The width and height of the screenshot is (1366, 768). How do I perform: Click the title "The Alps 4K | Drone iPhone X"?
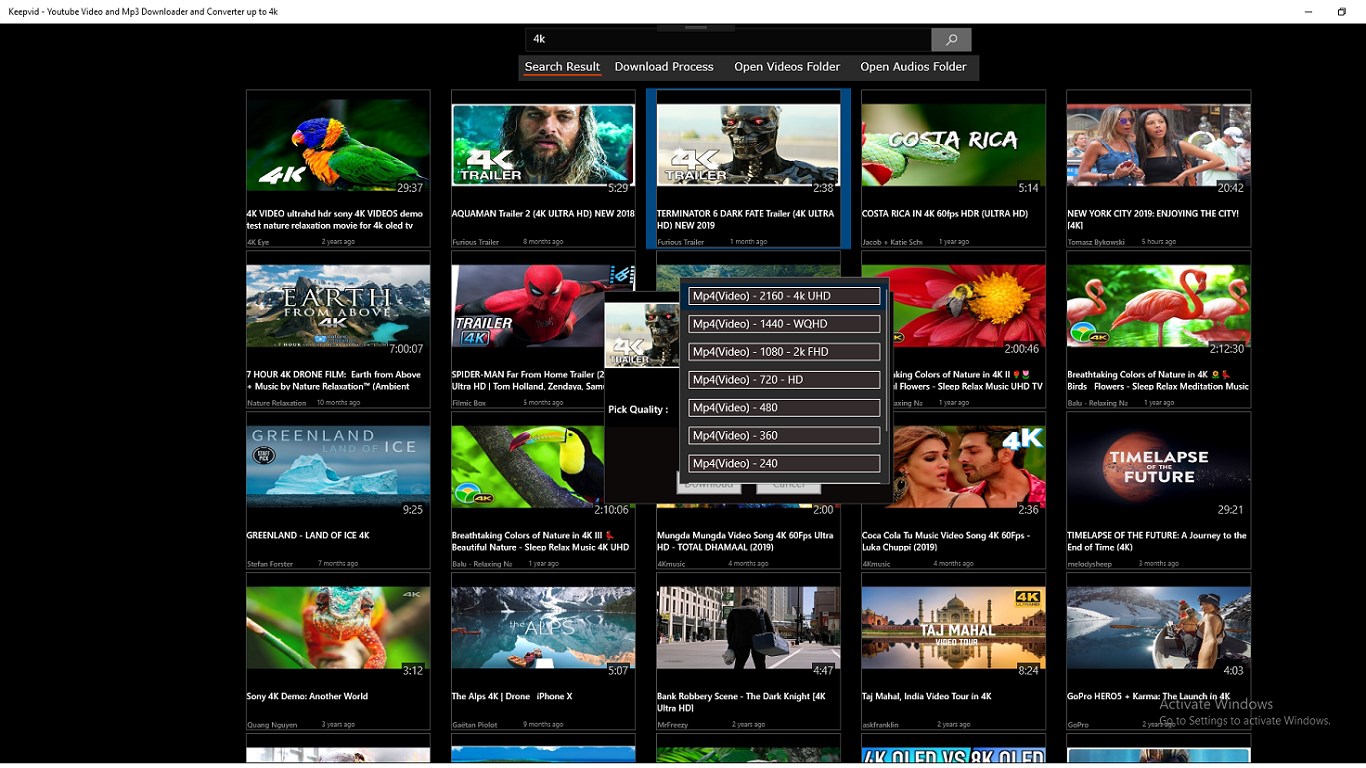[512, 697]
